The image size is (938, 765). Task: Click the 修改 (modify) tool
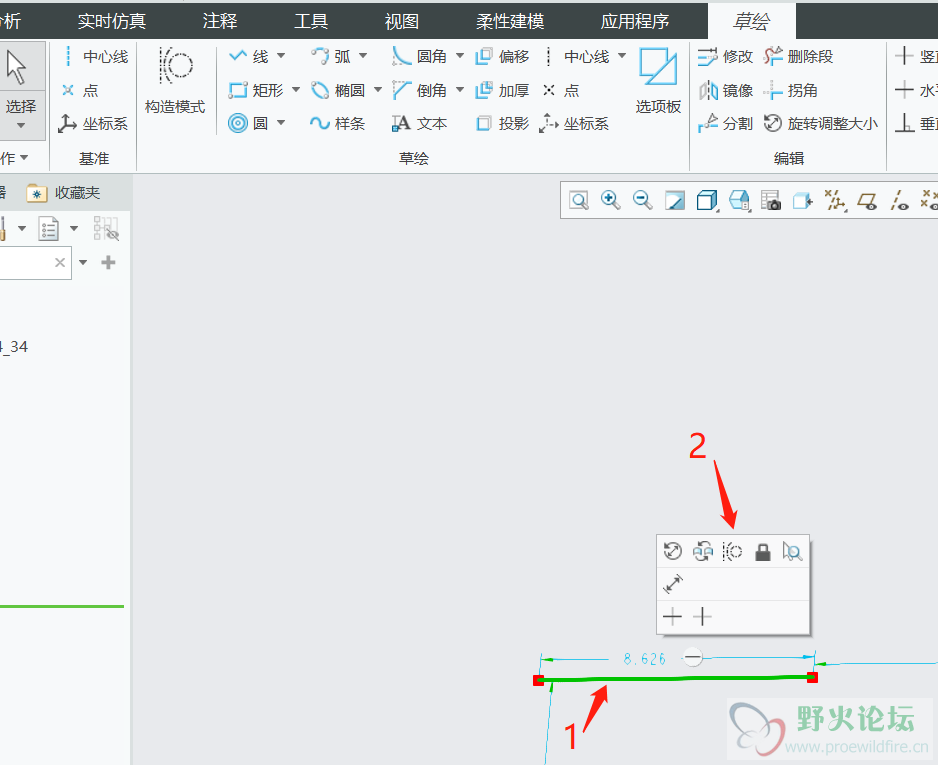coord(725,57)
